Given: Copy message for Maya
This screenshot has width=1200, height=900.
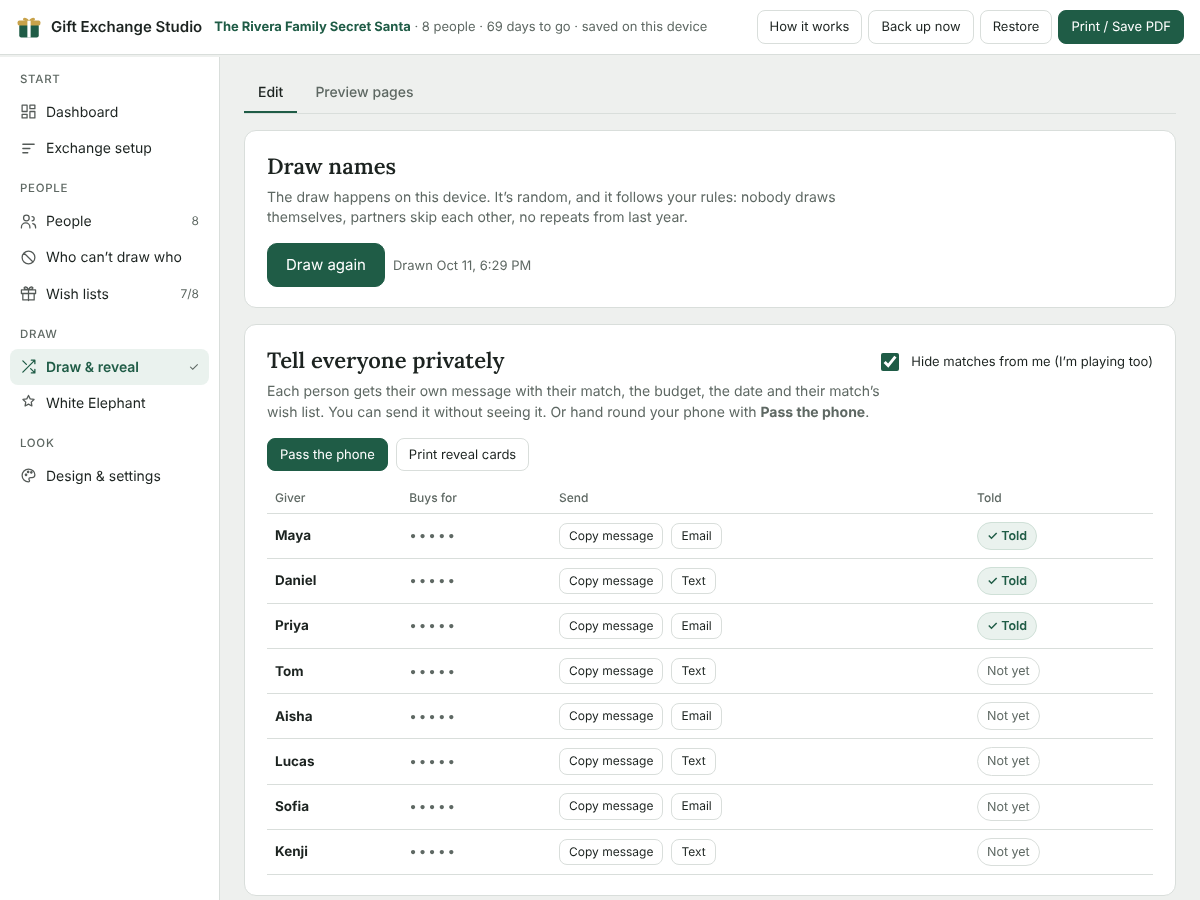Looking at the screenshot, I should (611, 536).
